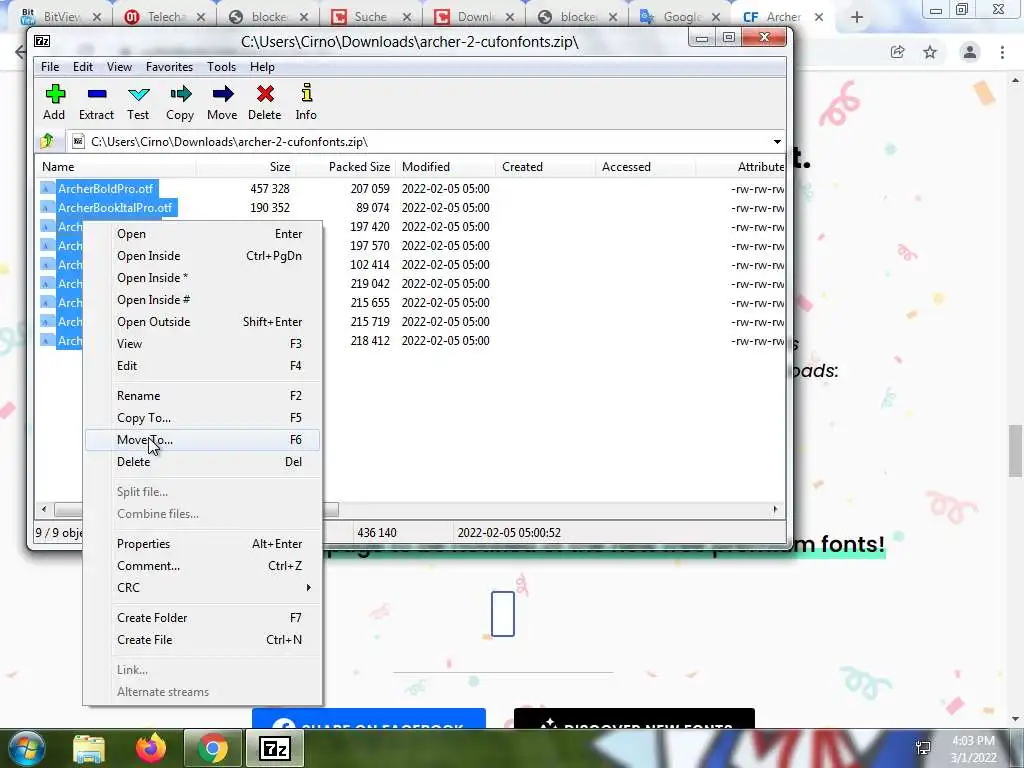The image size is (1024, 768).
Task: Click ArcherBoldPro.otf file icon
Action: click(46, 189)
